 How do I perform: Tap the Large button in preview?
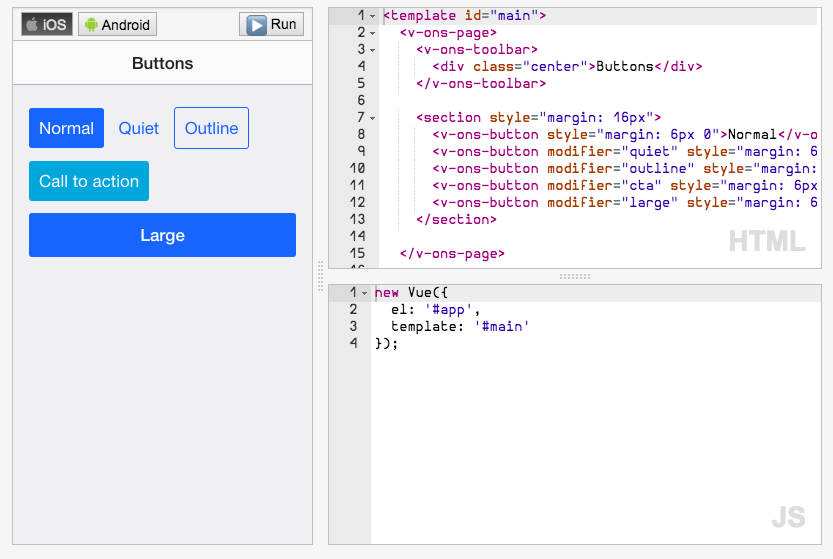tap(163, 235)
